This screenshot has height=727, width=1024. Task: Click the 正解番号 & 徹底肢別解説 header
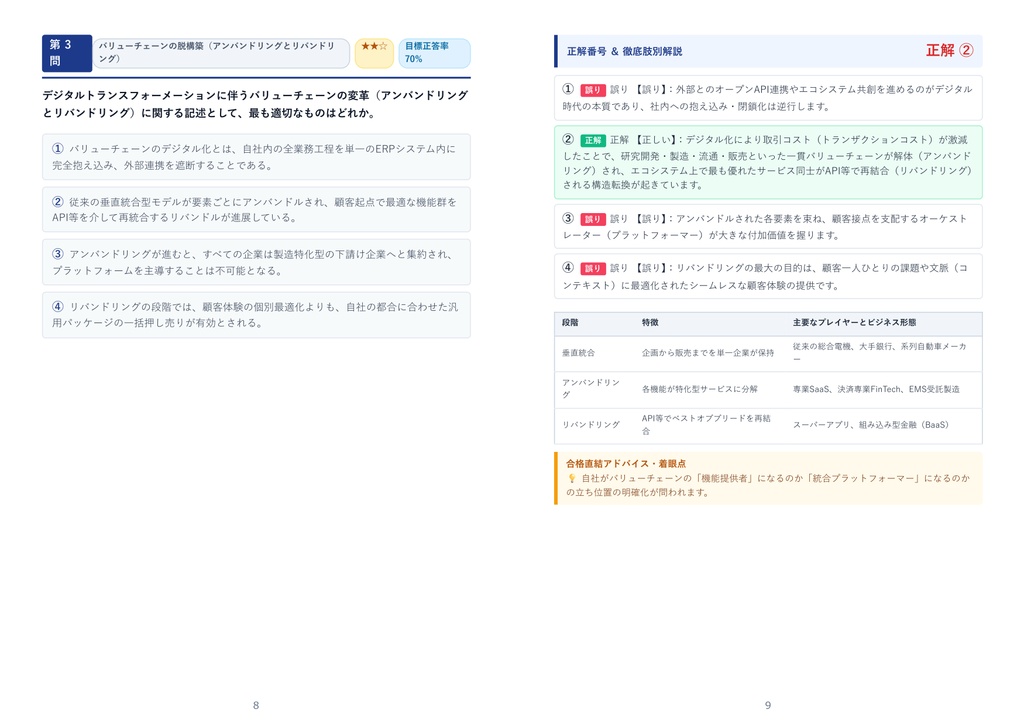(624, 52)
